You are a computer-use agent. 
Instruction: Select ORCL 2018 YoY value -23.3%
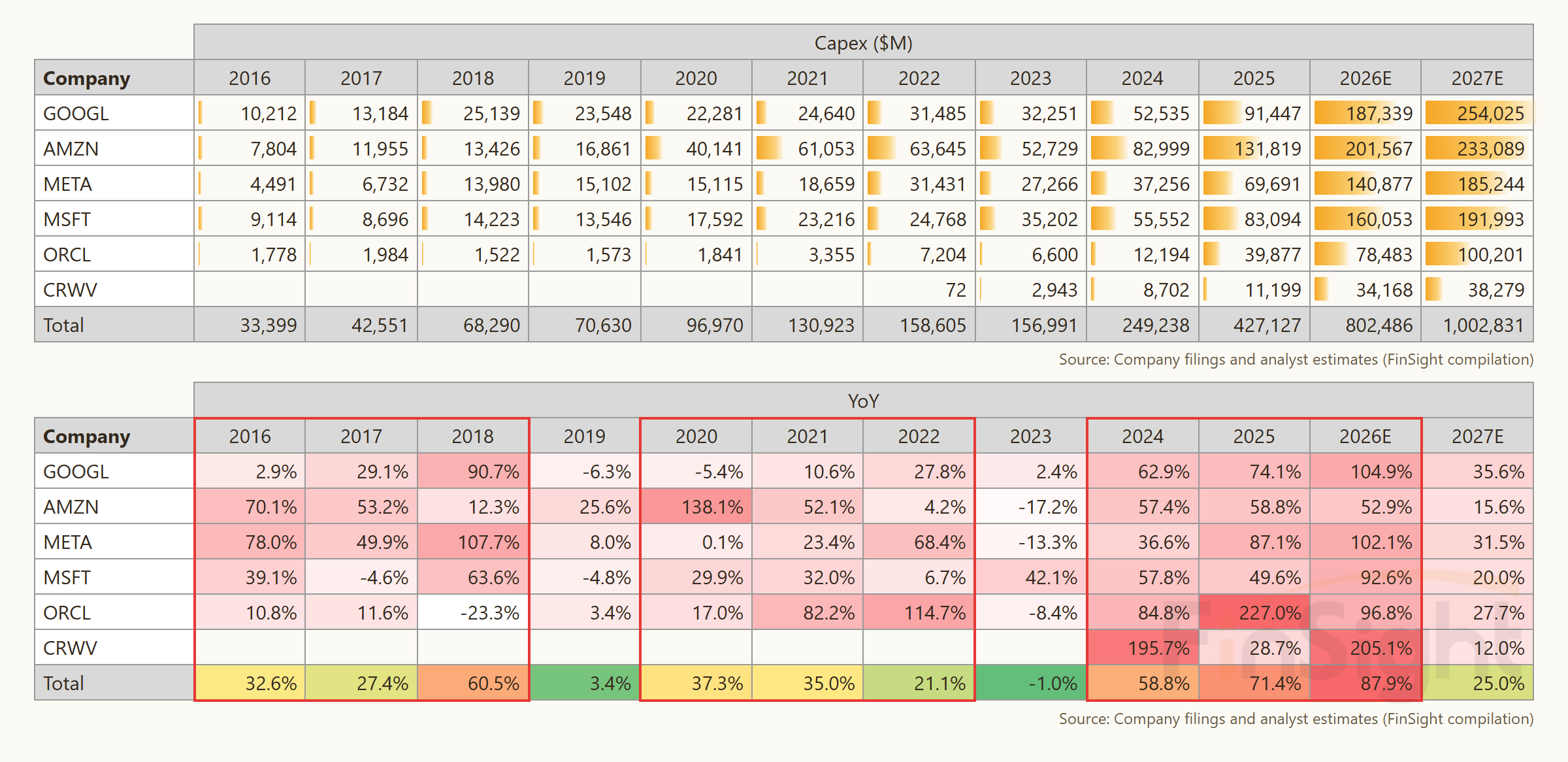490,612
